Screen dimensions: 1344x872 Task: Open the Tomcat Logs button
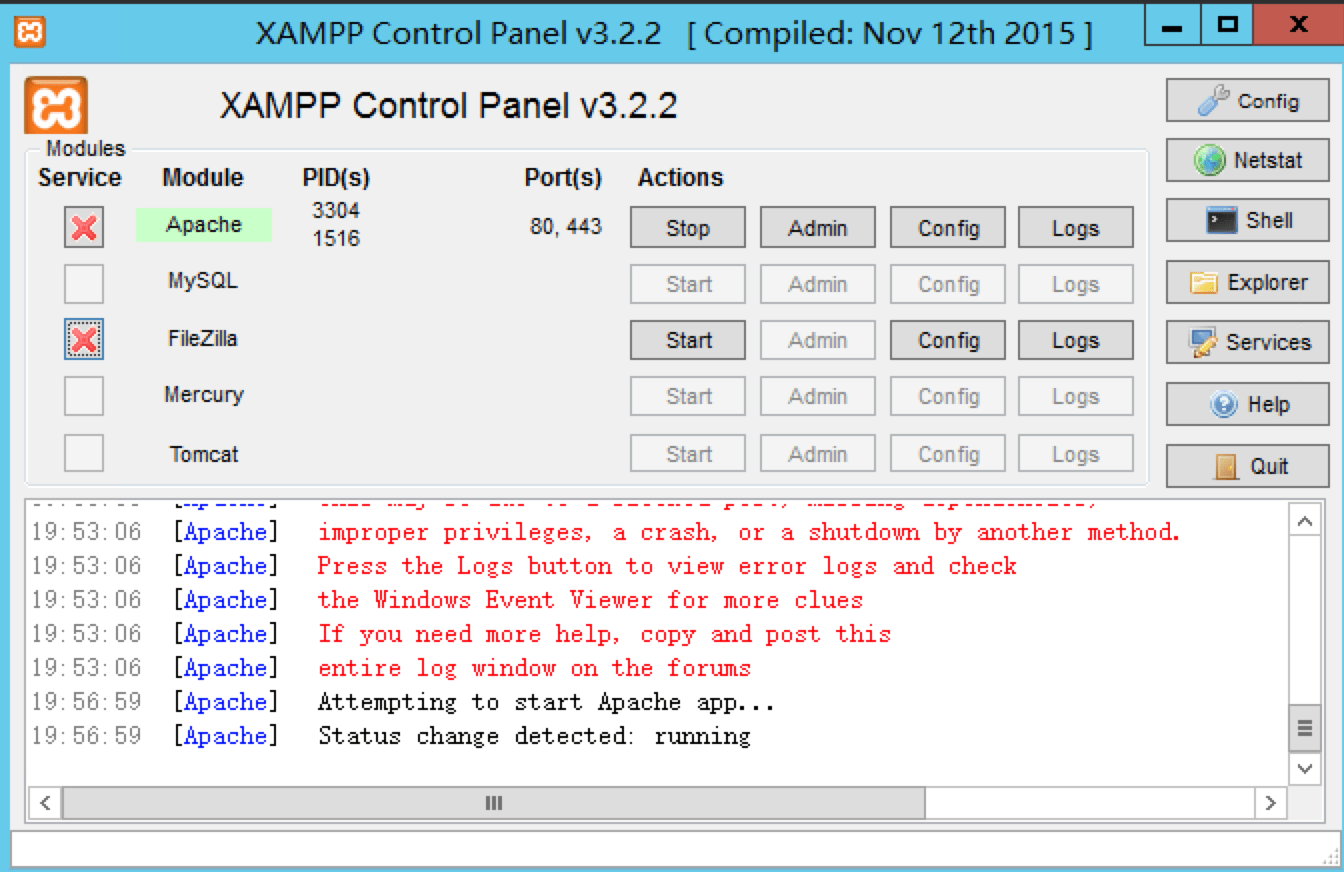[x=1075, y=454]
